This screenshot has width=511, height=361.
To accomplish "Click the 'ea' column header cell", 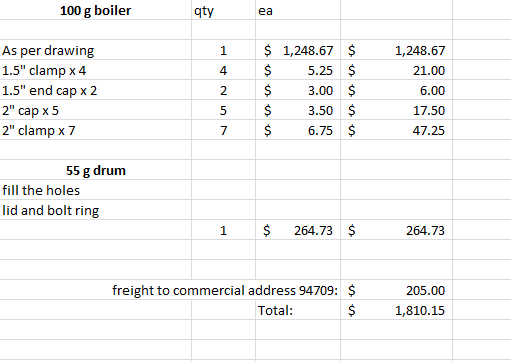I will click(298, 10).
